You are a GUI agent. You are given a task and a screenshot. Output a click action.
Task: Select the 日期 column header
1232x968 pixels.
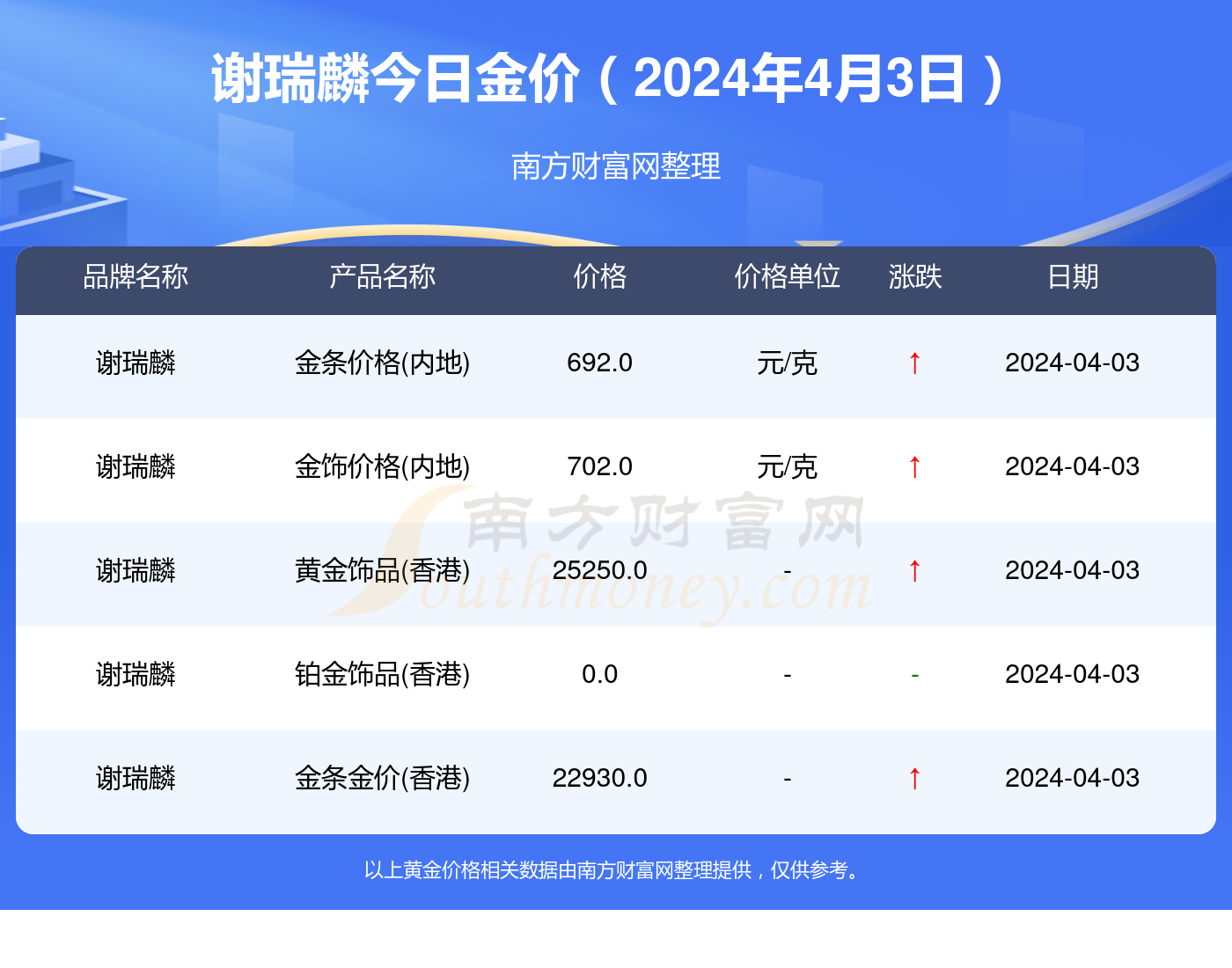point(1073,276)
